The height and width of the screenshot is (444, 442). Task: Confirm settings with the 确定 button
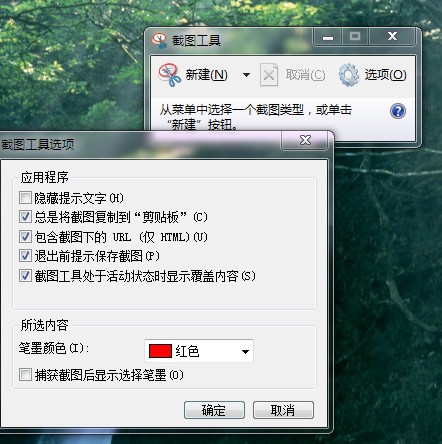tap(214, 410)
